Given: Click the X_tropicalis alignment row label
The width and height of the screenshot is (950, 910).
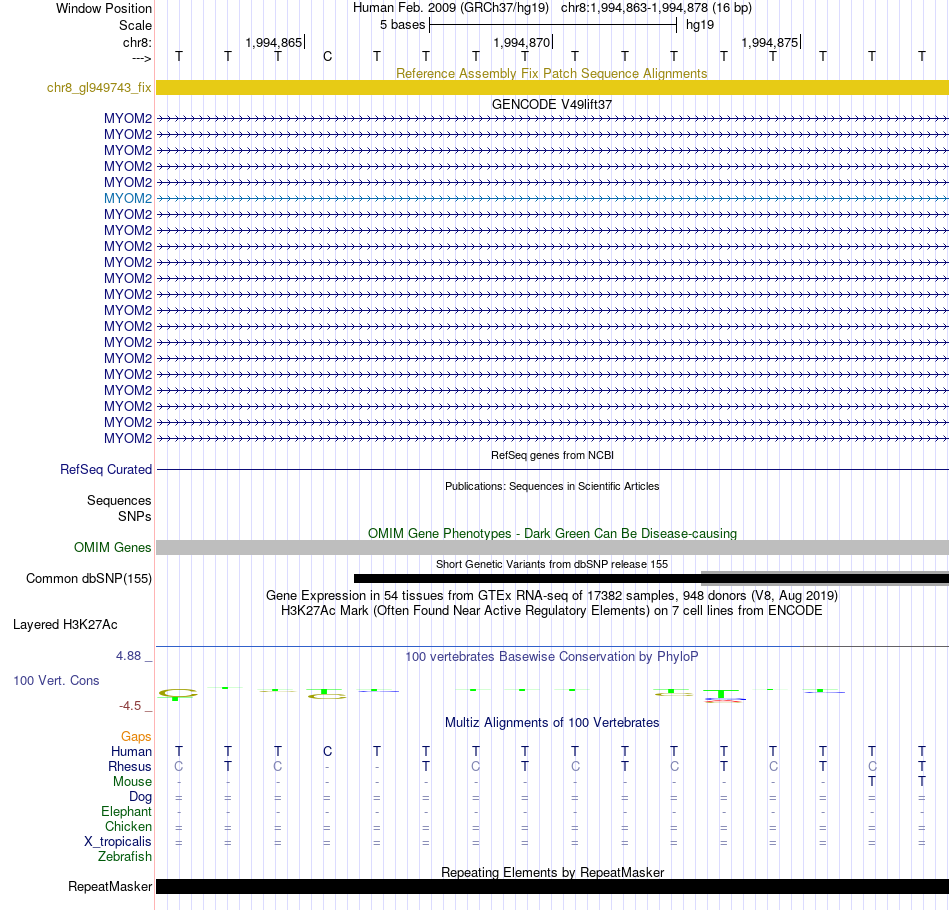Looking at the screenshot, I should click(118, 842).
